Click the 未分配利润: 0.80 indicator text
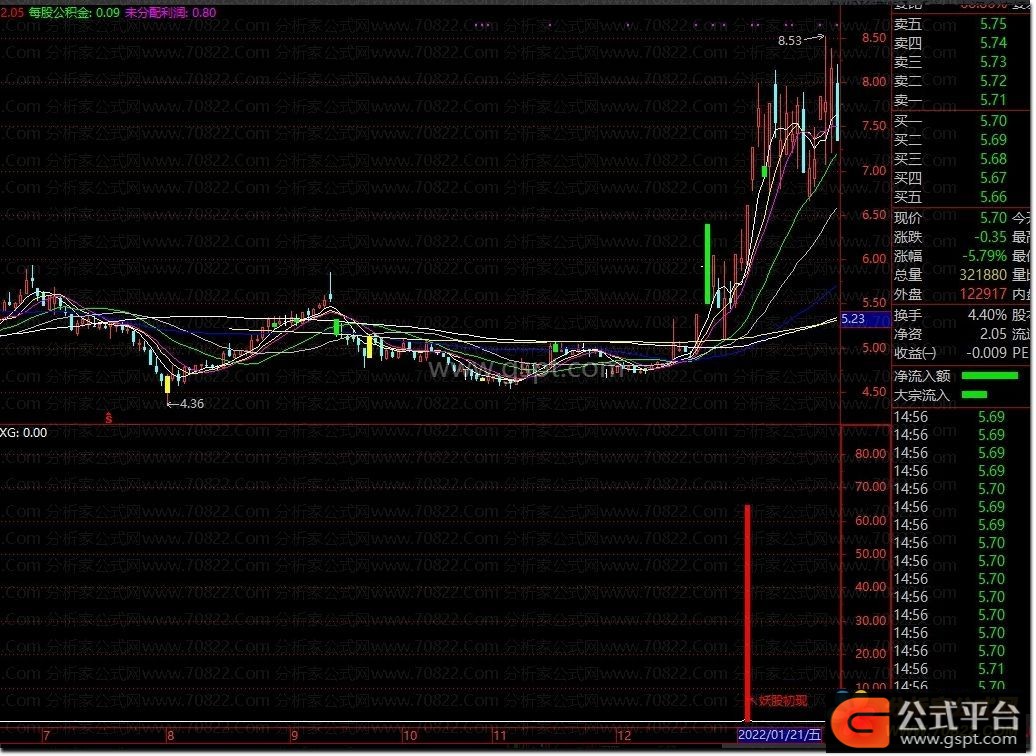Viewport: 1036px width, 756px height. point(170,13)
